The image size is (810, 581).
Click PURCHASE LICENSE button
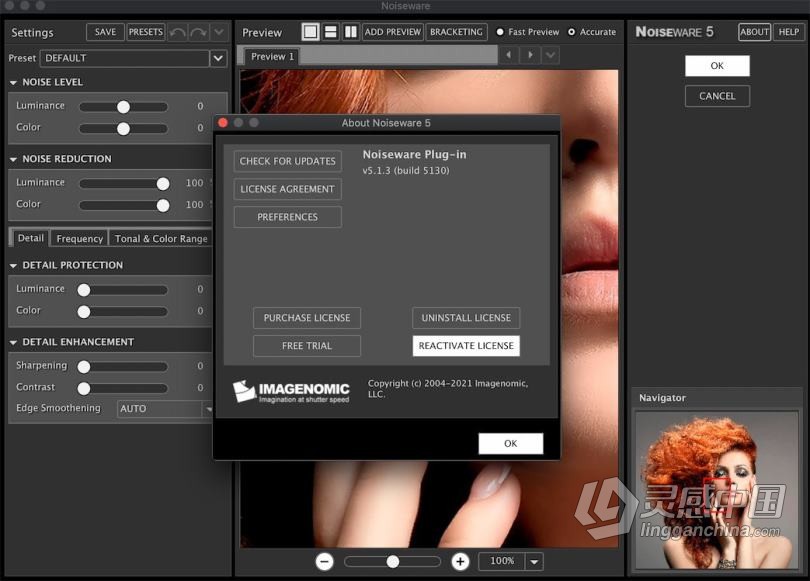[307, 318]
